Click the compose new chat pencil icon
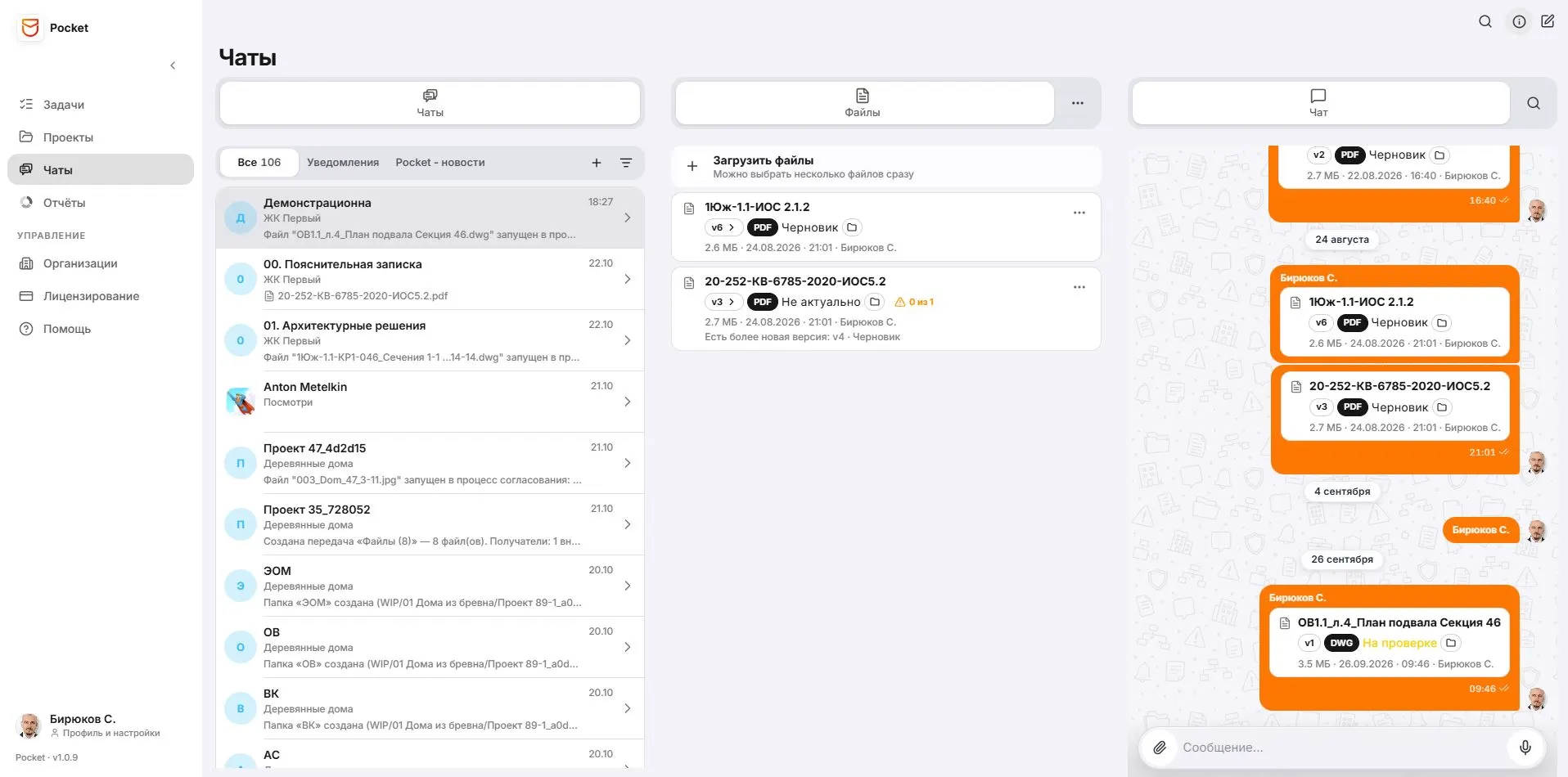The height and width of the screenshot is (777, 1568). coord(1548,22)
